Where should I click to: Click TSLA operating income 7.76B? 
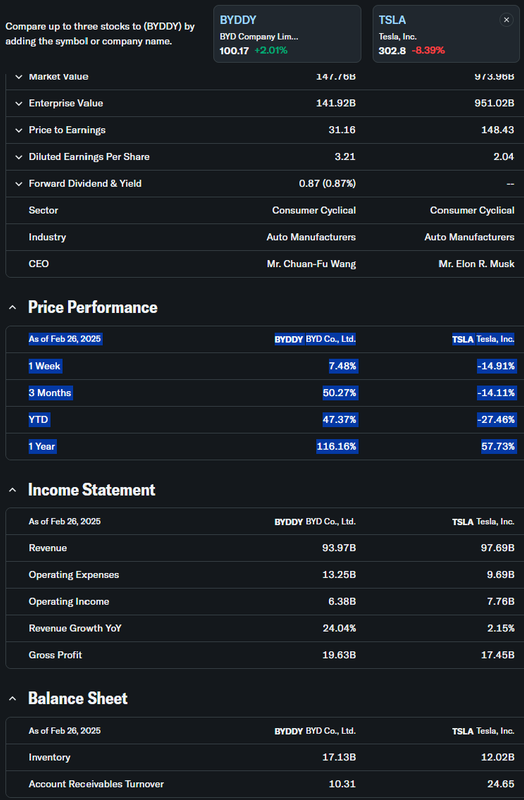click(x=501, y=602)
